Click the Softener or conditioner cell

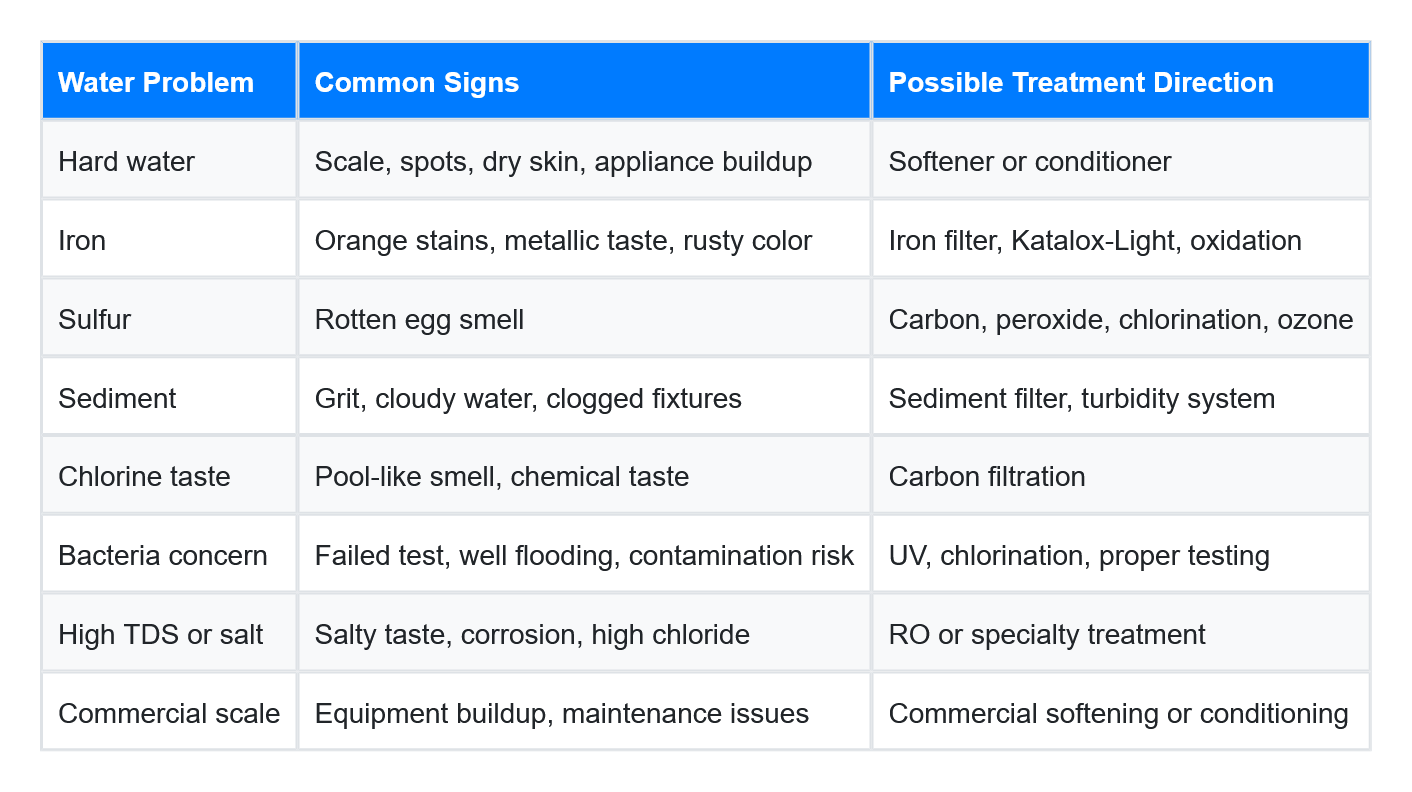click(1121, 160)
